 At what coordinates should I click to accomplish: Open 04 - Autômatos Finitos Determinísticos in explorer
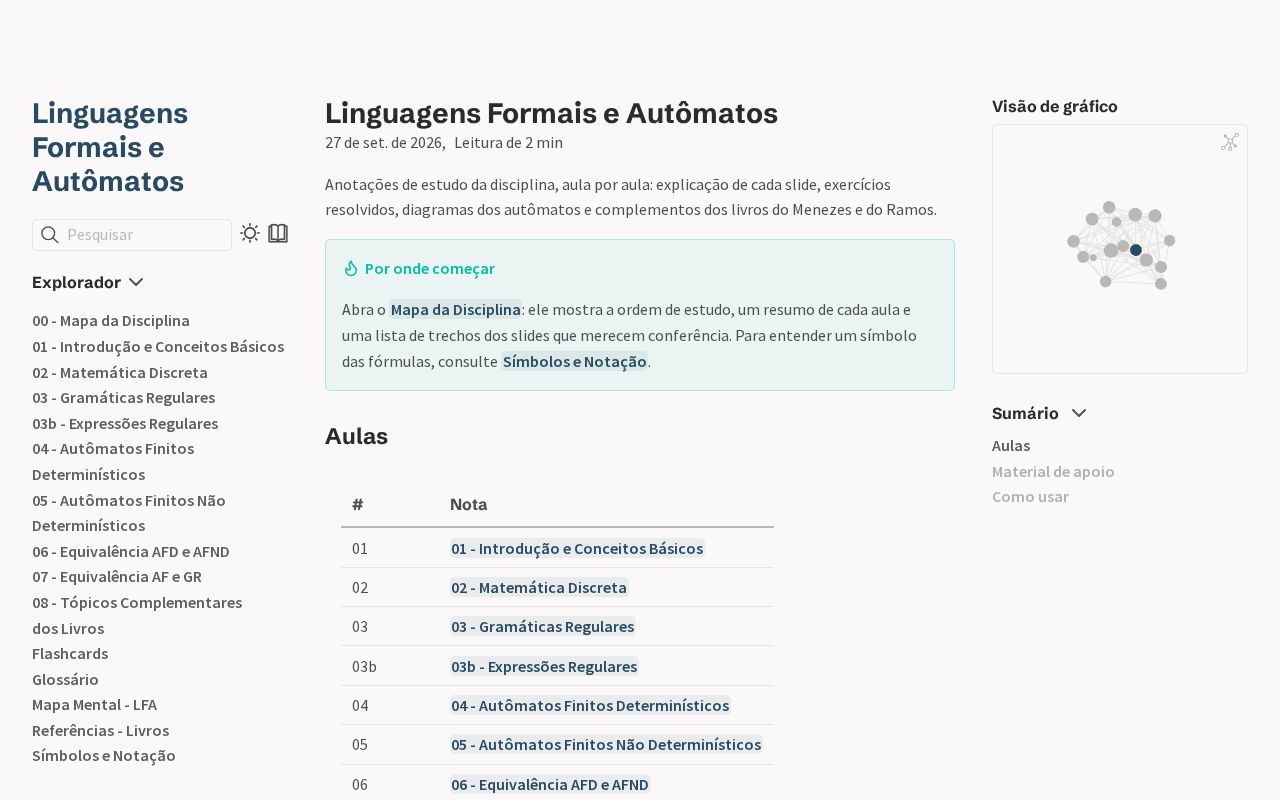pyautogui.click(x=113, y=462)
